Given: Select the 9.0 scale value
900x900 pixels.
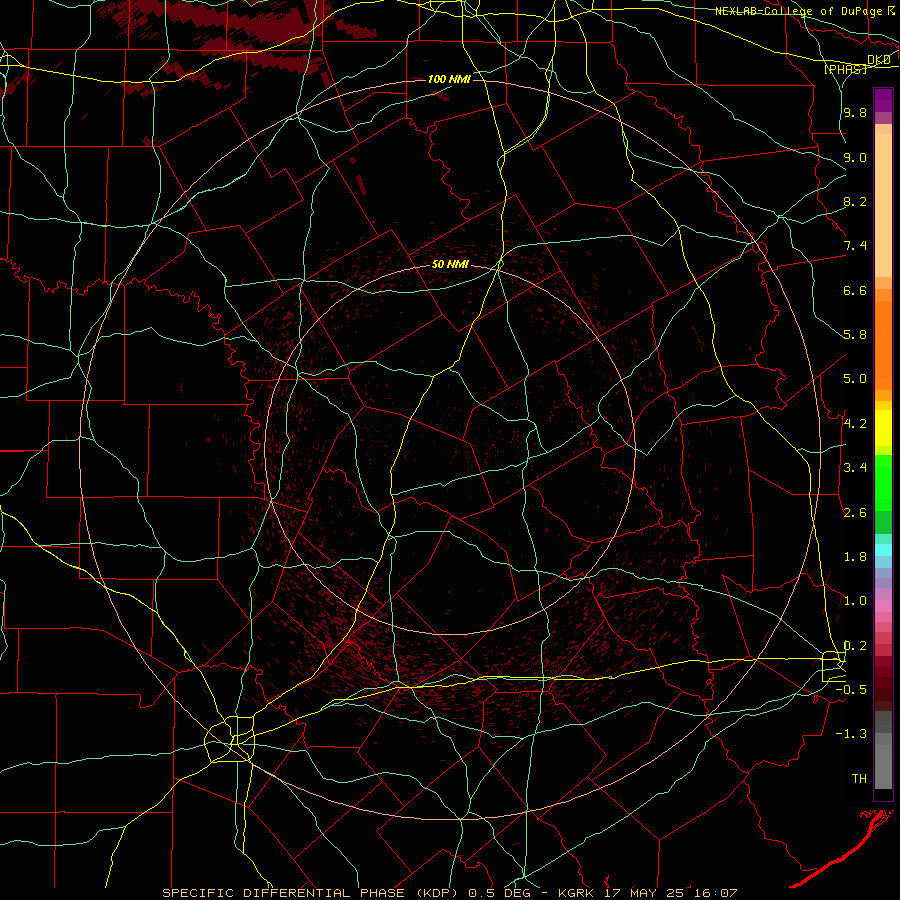Looking at the screenshot, I should coord(855,157).
